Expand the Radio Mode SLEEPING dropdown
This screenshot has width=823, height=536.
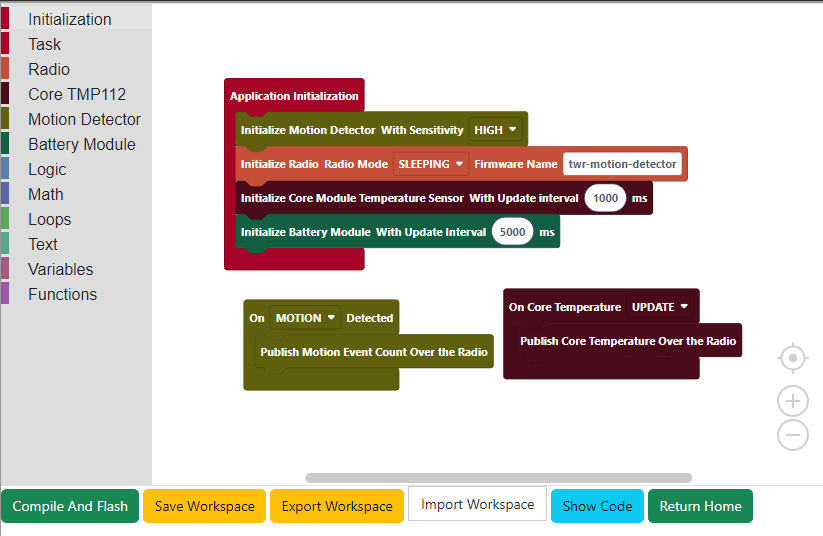431,164
